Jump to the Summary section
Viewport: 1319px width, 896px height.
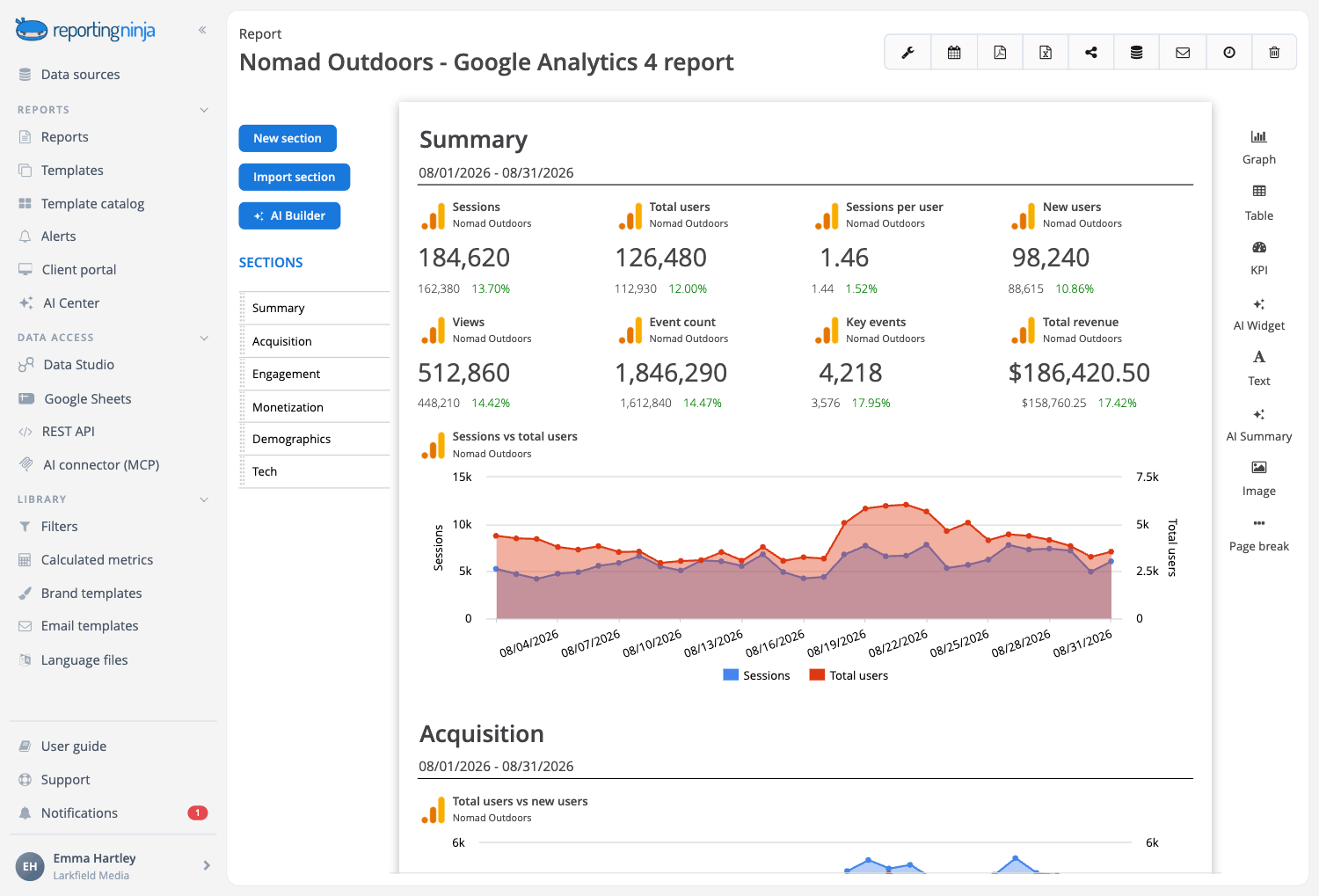point(316,309)
